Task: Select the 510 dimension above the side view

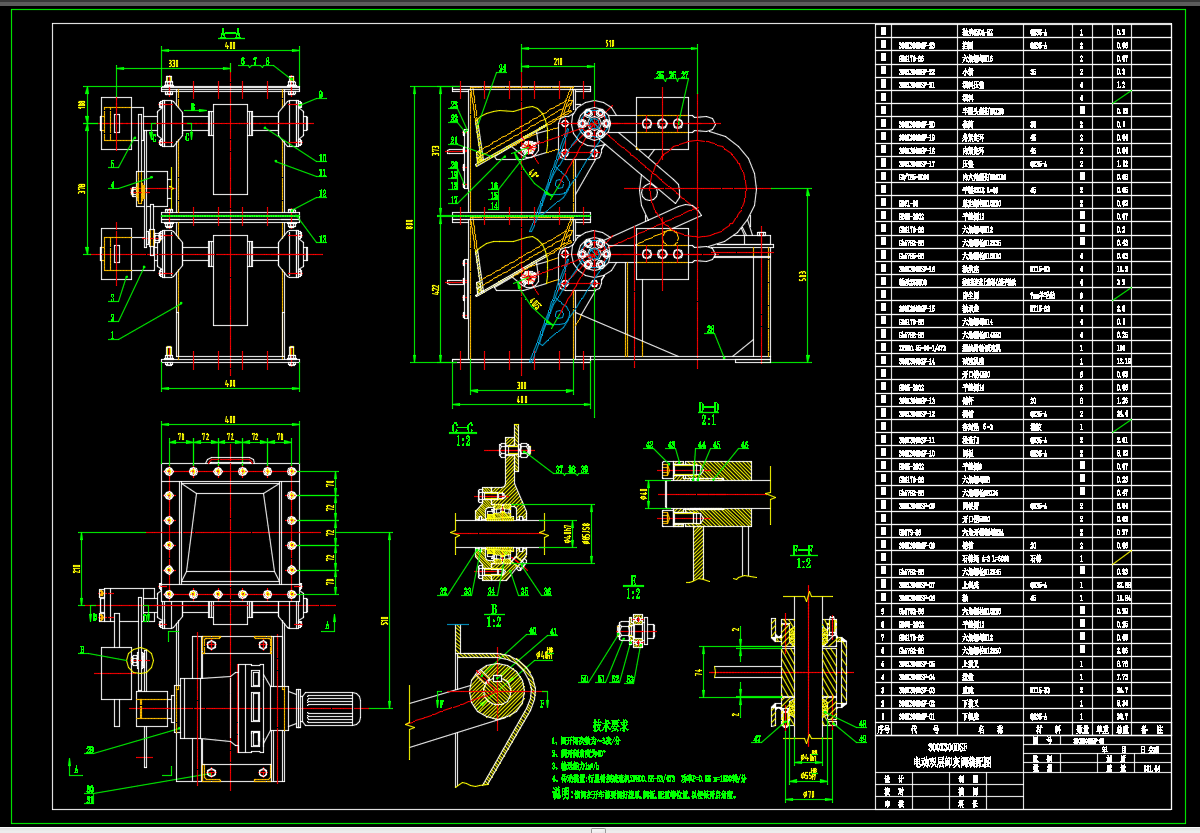Action: [x=609, y=44]
